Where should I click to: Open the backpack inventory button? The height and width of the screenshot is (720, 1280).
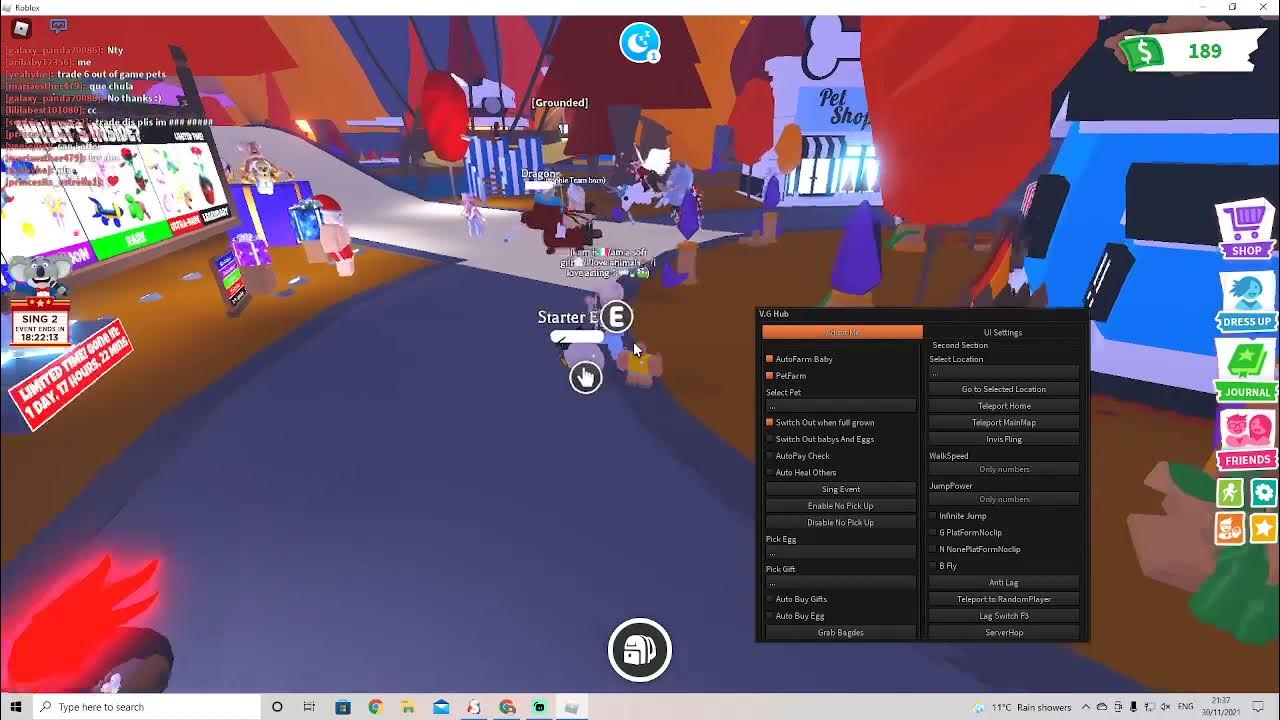point(640,650)
